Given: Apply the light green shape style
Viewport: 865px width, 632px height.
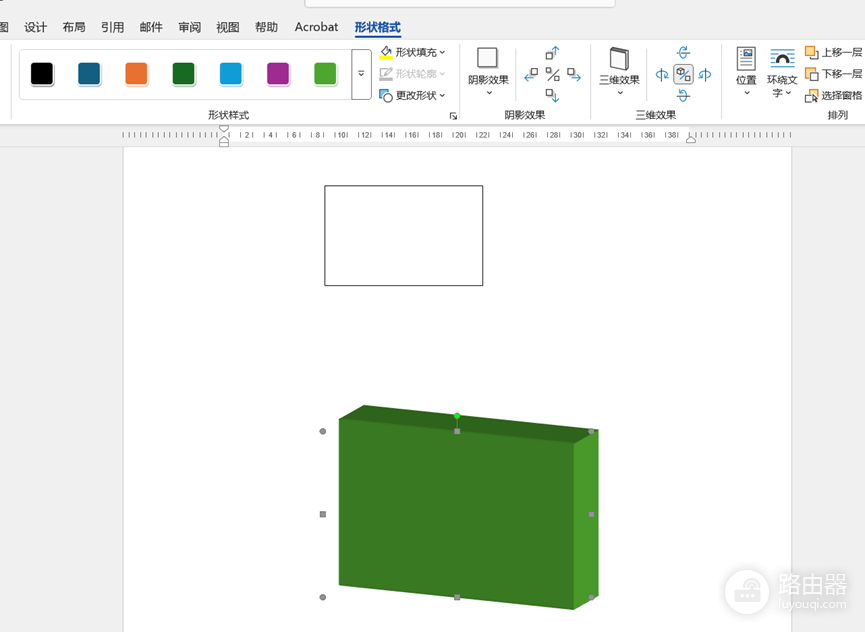Looking at the screenshot, I should pyautogui.click(x=325, y=74).
